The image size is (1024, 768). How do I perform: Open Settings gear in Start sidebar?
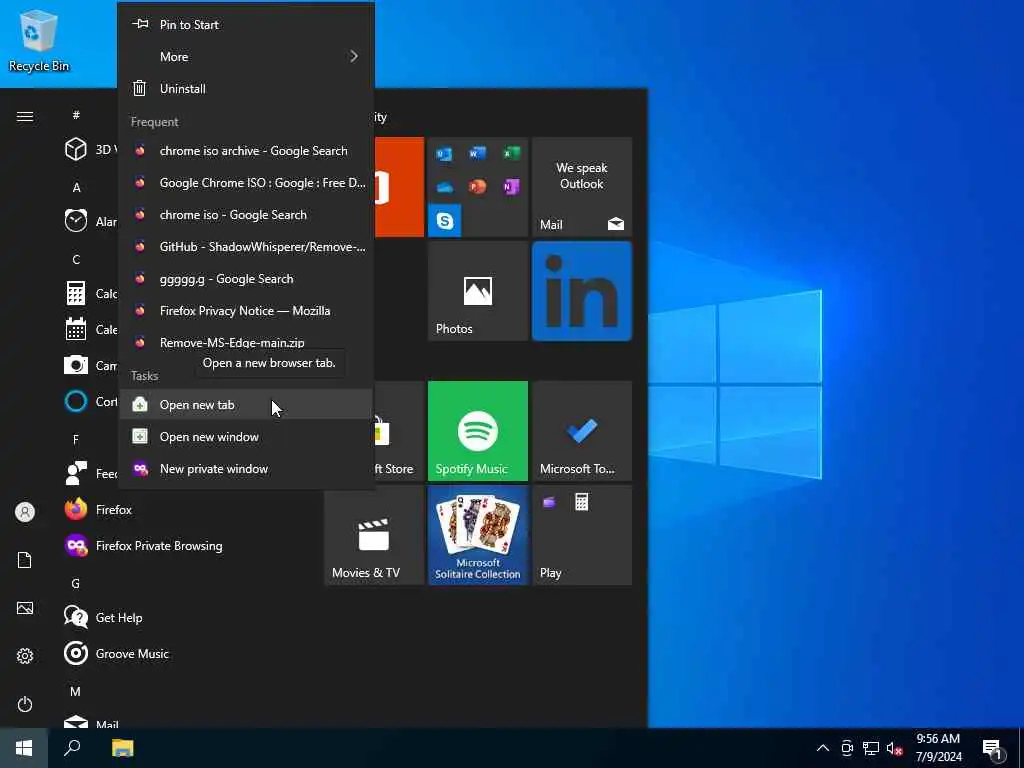click(x=25, y=656)
